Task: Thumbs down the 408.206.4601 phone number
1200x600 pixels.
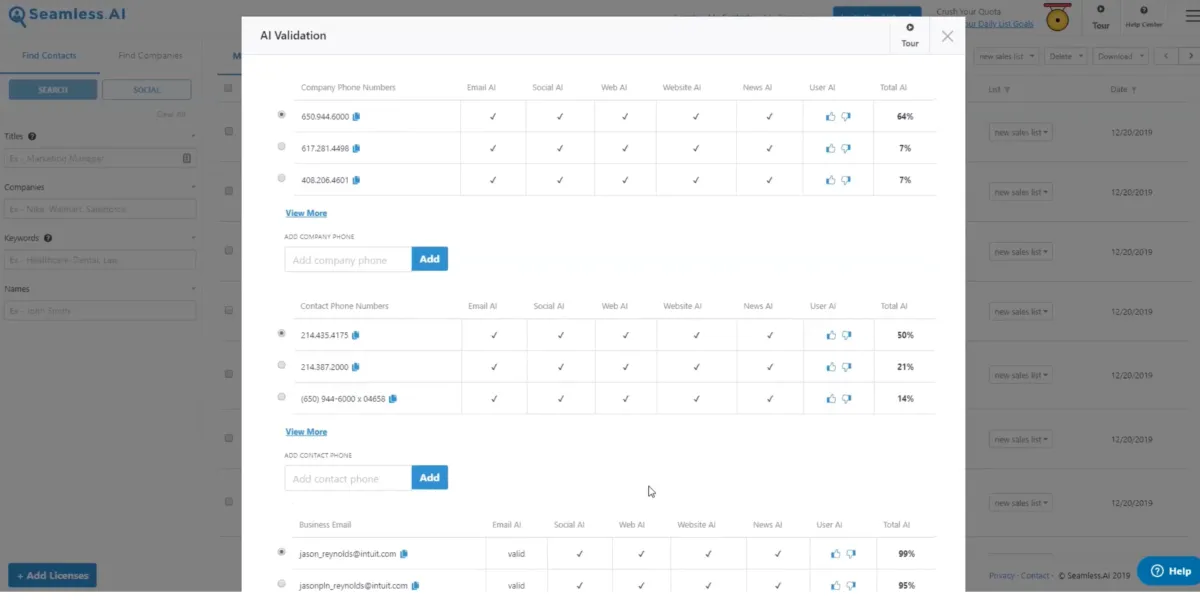Action: click(x=846, y=180)
